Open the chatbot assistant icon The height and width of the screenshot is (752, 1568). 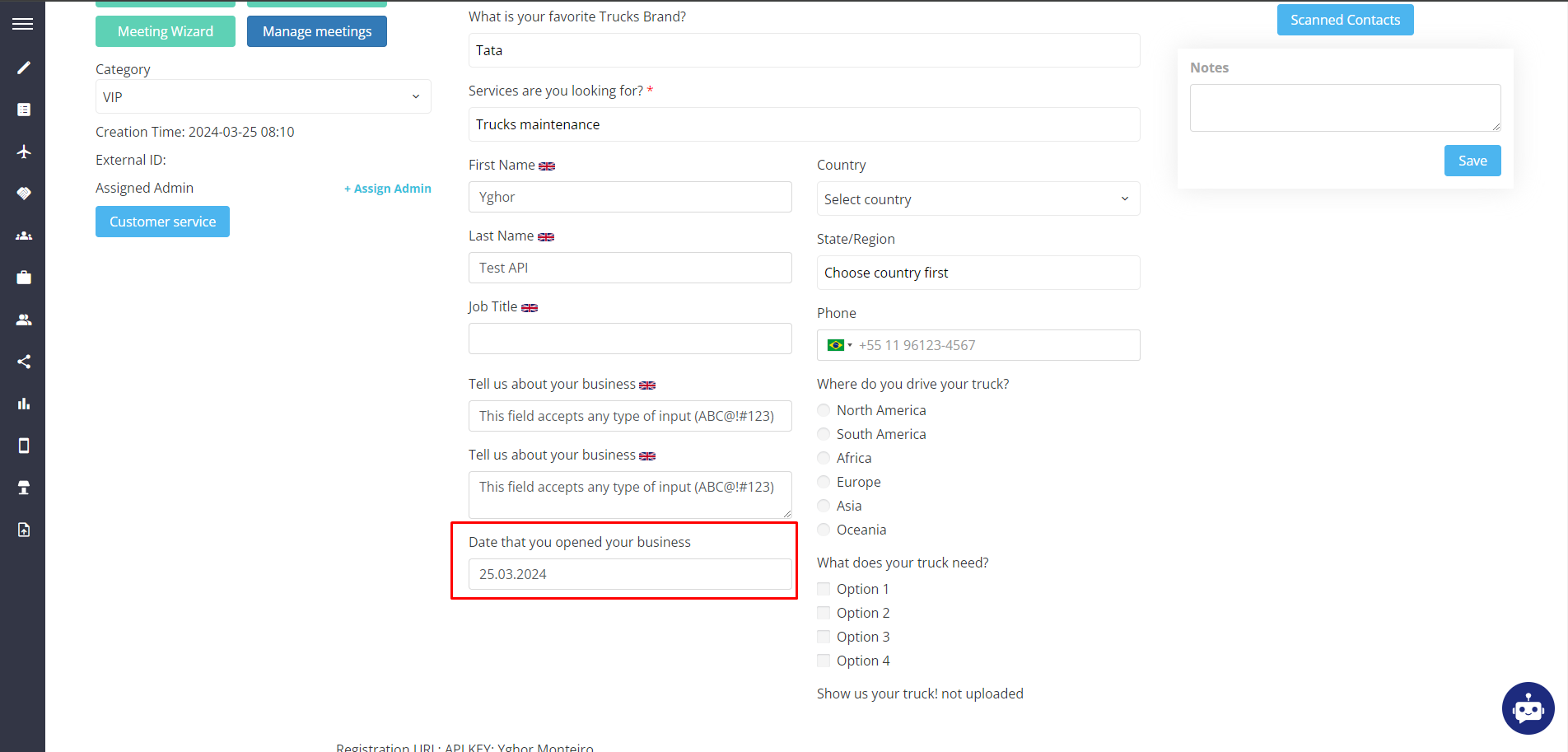tap(1528, 708)
